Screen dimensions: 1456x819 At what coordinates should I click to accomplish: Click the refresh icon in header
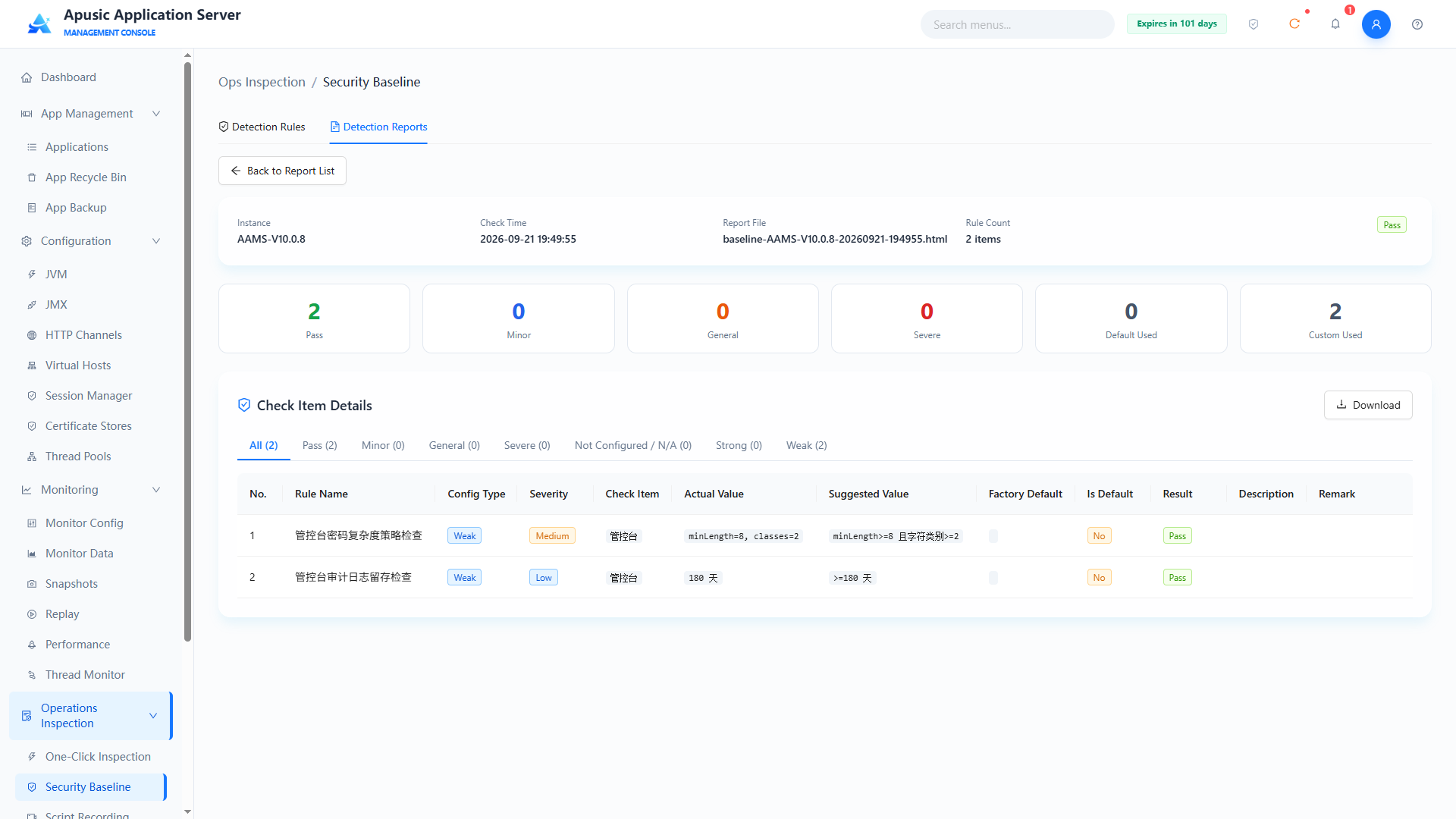point(1294,24)
